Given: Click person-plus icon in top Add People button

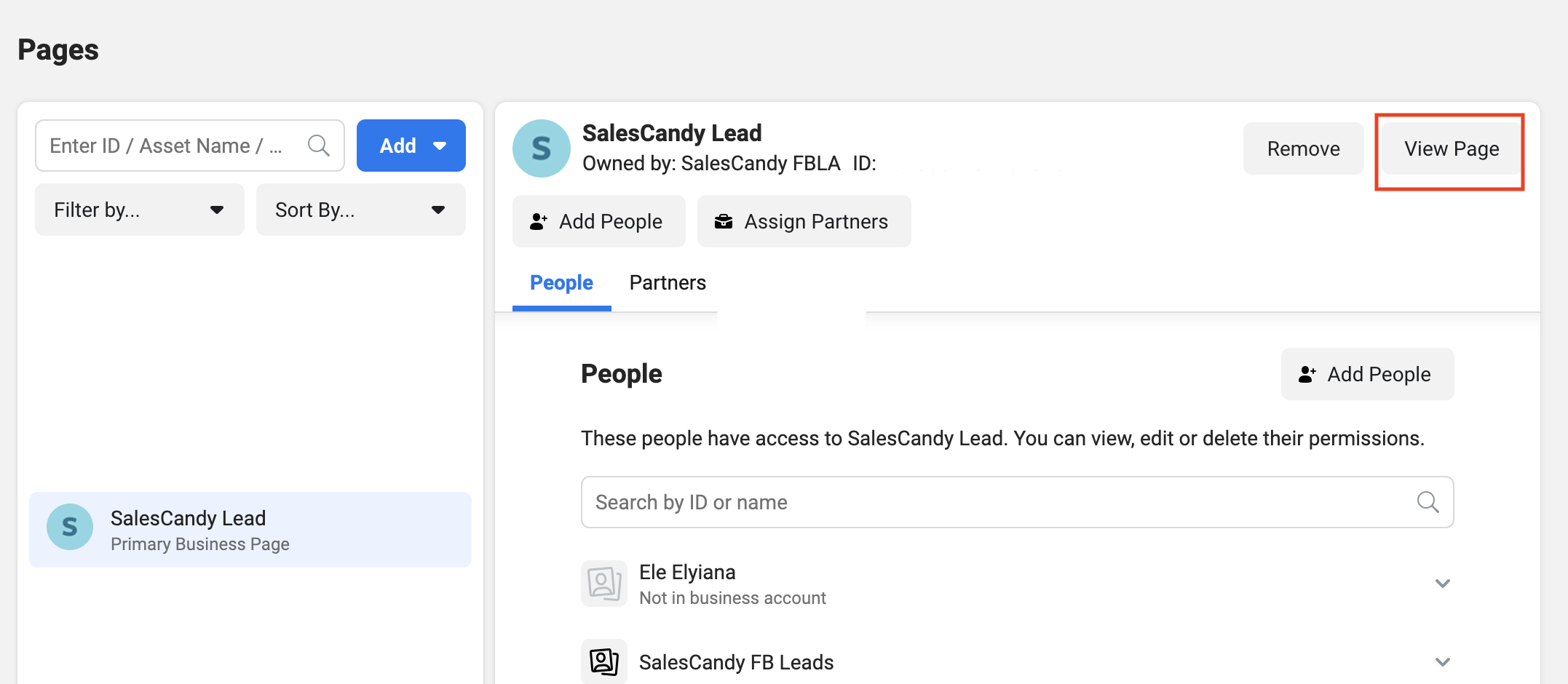Looking at the screenshot, I should coord(539,221).
